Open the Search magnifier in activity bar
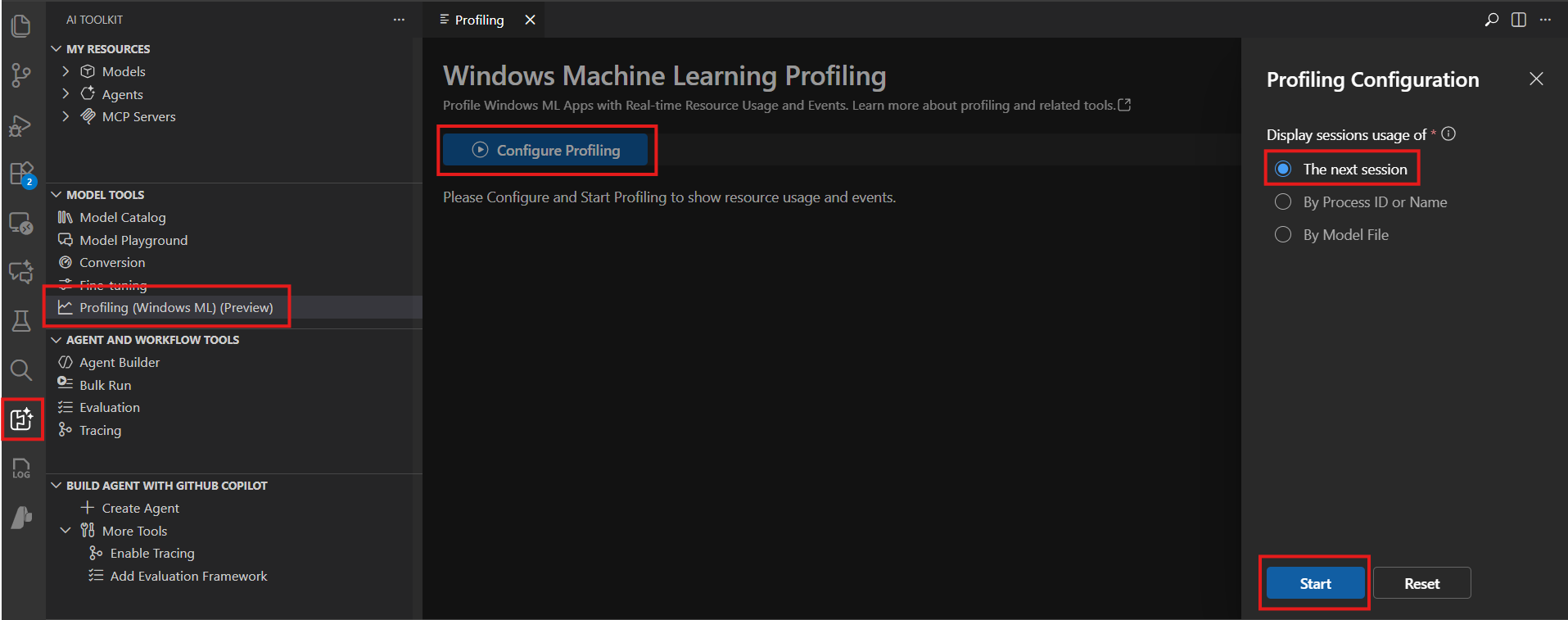This screenshot has width=1568, height=620. (x=21, y=370)
